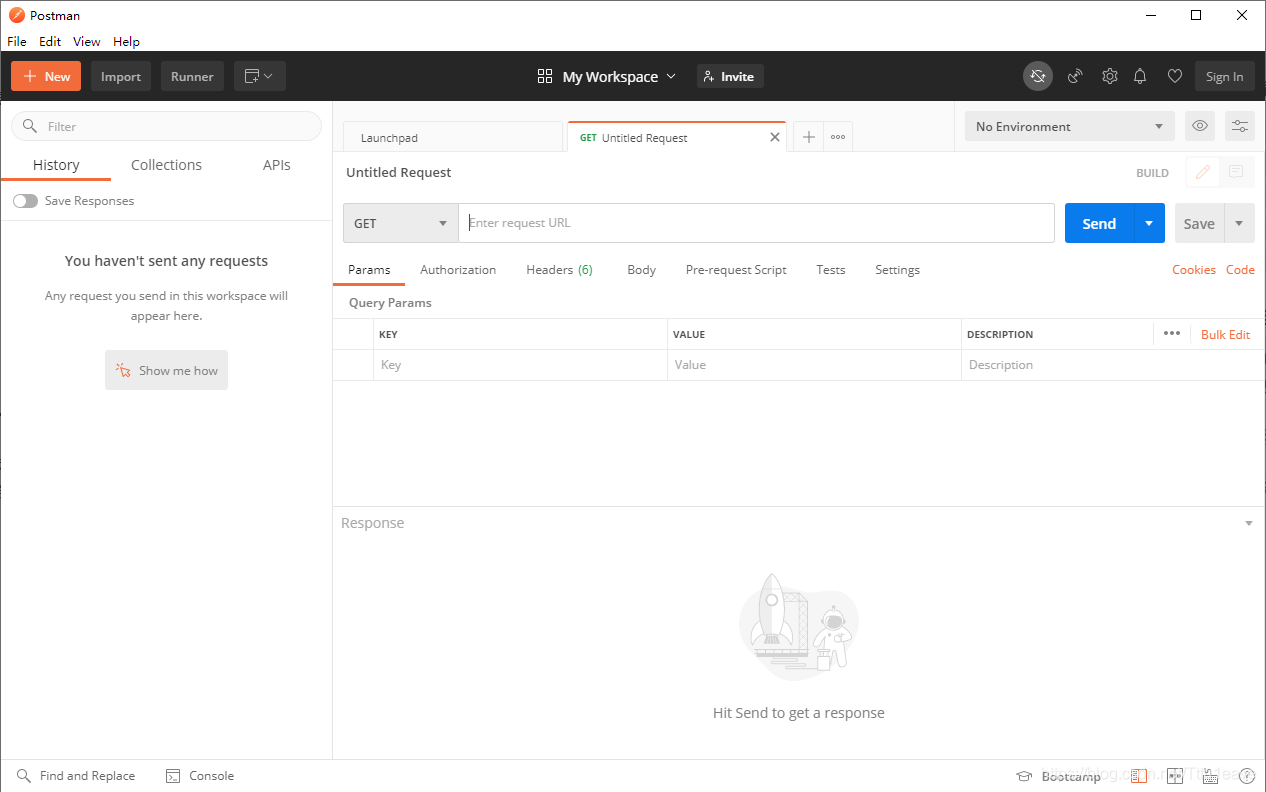This screenshot has width=1266, height=792.
Task: Click the Postman logo in the title bar
Action: pyautogui.click(x=16, y=15)
